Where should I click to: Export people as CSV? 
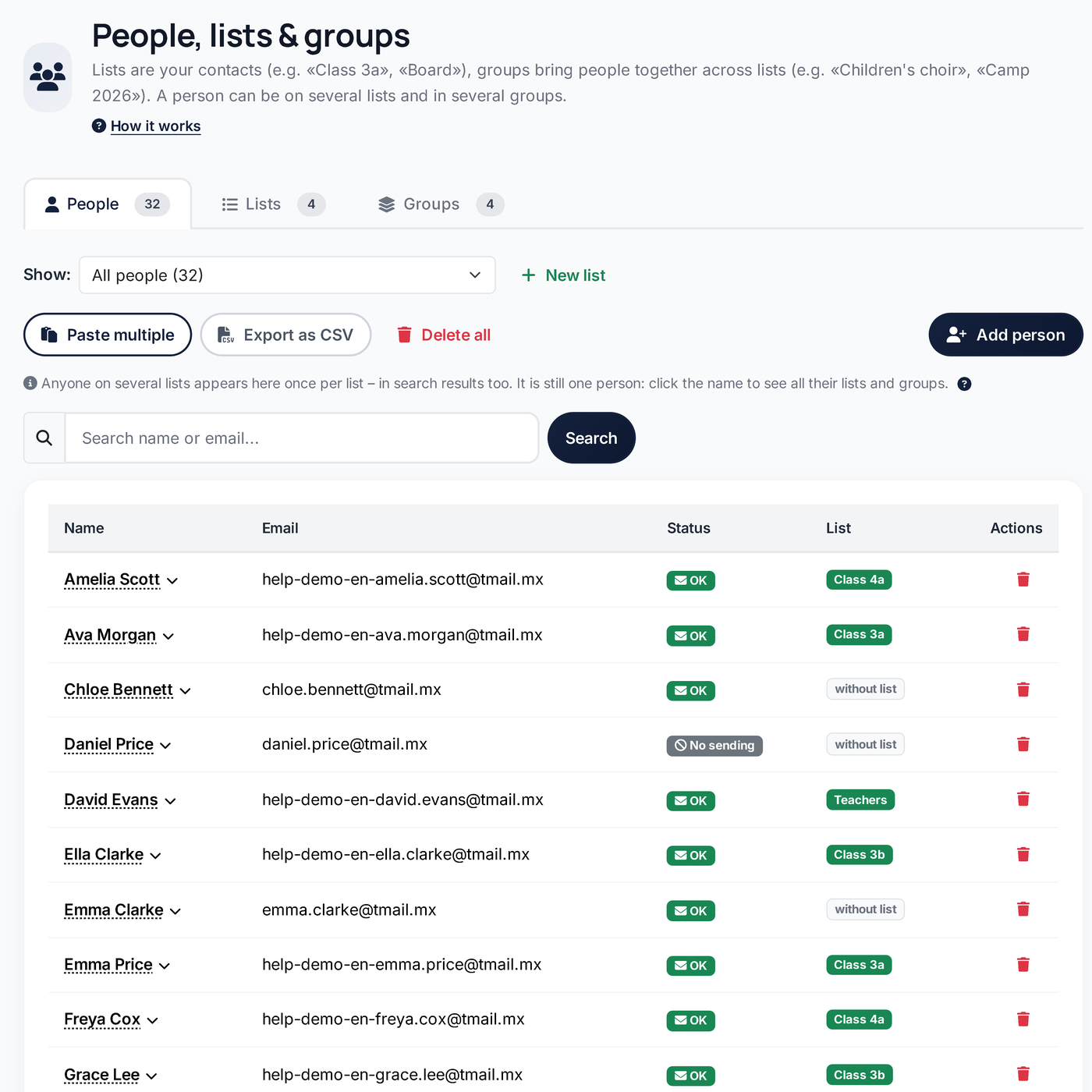click(285, 335)
